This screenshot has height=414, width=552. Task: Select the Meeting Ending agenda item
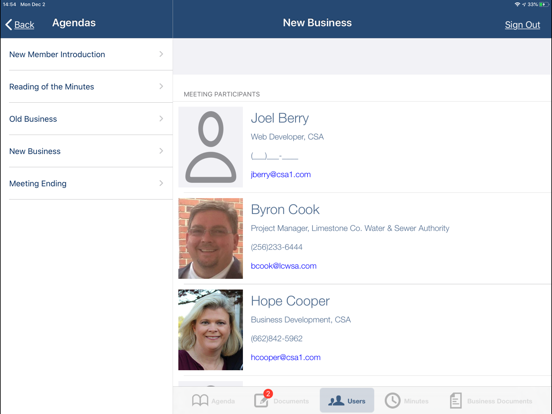tap(87, 183)
